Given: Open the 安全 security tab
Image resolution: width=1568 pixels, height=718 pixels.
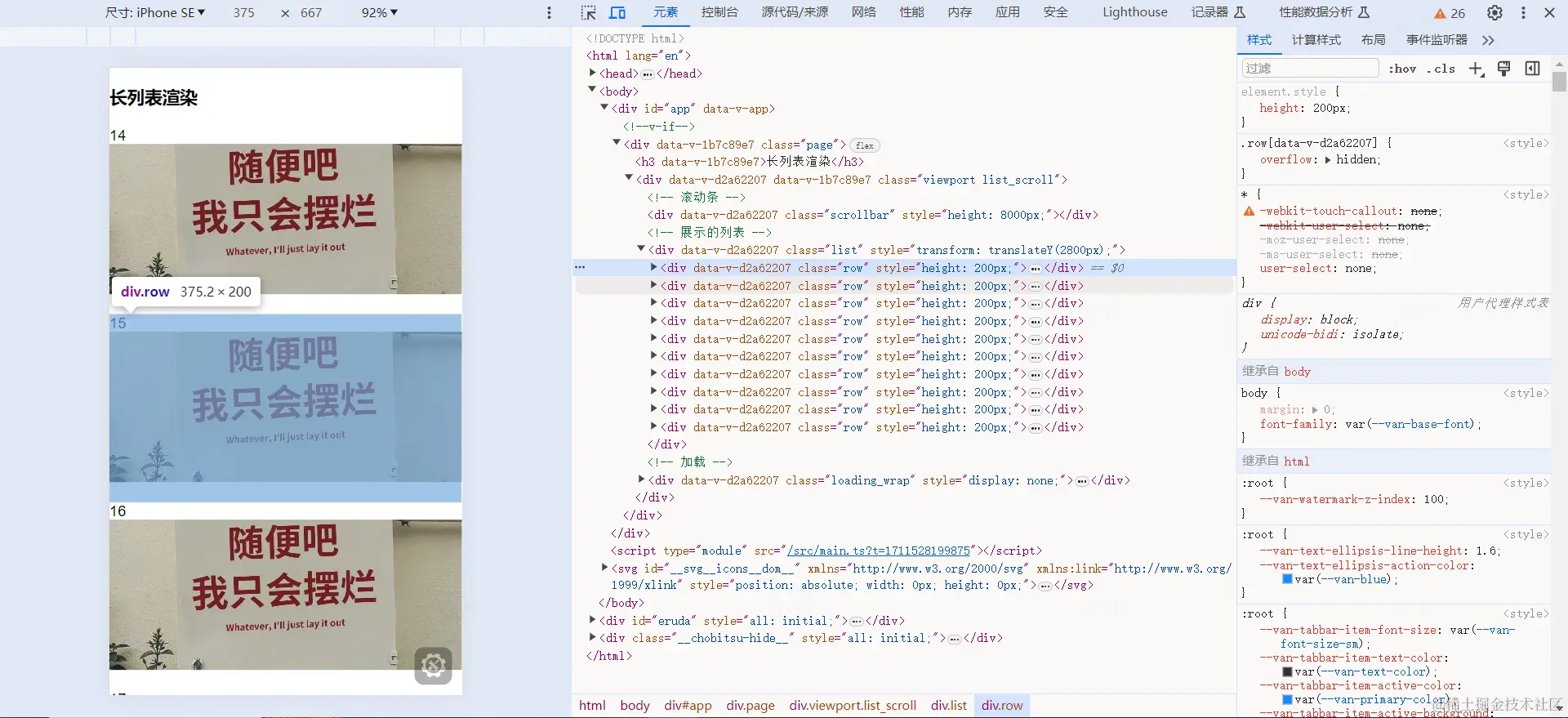Looking at the screenshot, I should click(1056, 12).
